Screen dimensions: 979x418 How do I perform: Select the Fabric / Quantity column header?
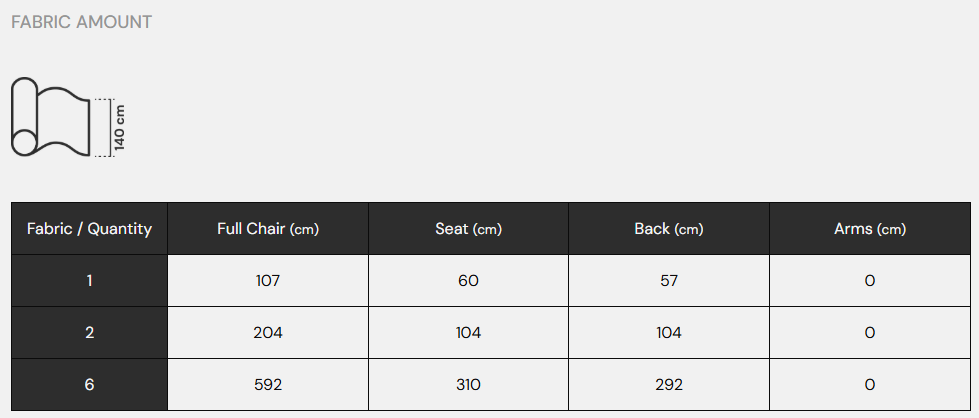coord(89,229)
